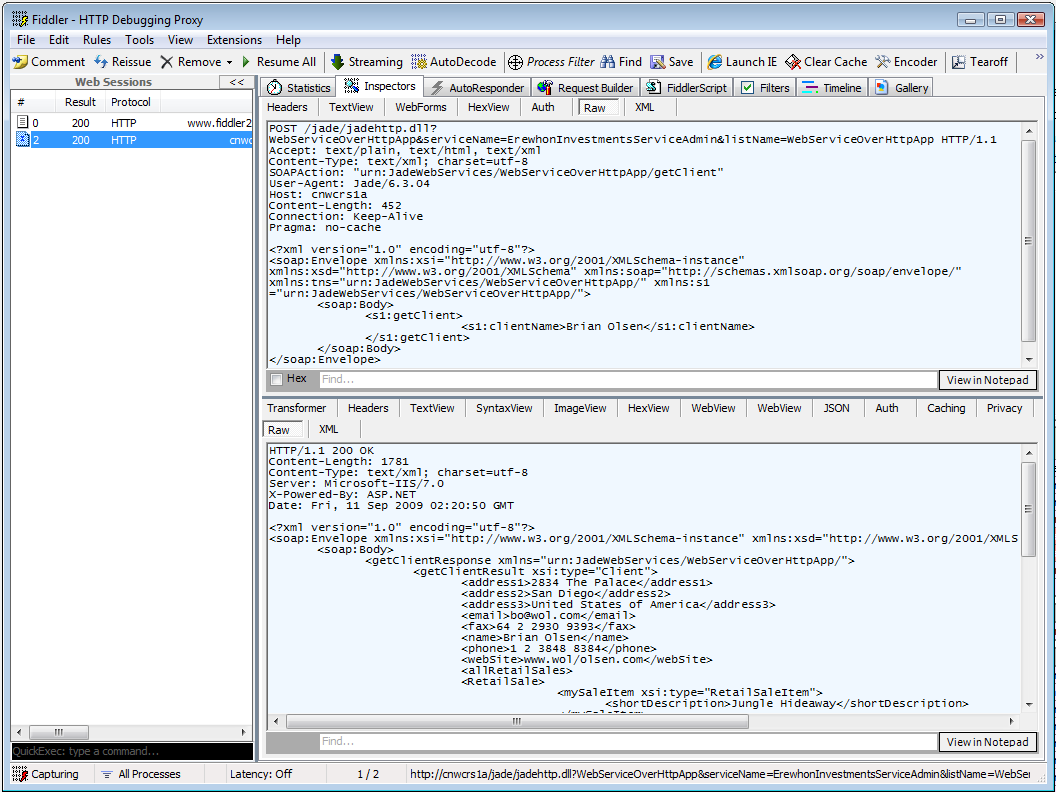Open the Edit menu
The width and height of the screenshot is (1056, 792).
point(59,40)
